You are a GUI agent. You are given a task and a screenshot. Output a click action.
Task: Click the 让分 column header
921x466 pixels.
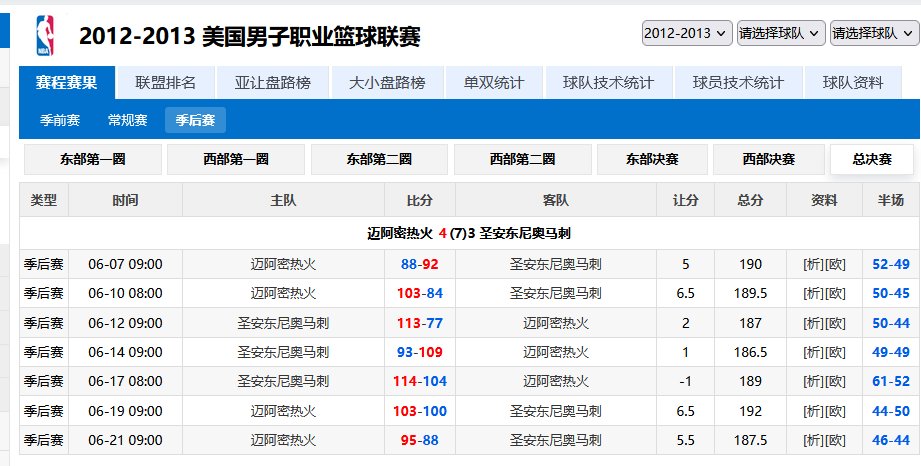[x=685, y=200]
